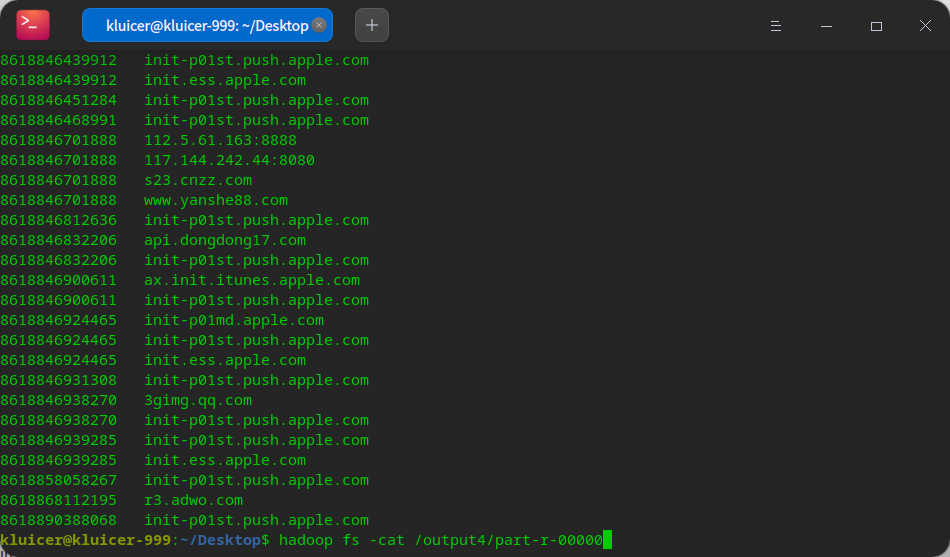950x557 pixels.
Task: Click the text r3.adwo.com
Action: (194, 500)
